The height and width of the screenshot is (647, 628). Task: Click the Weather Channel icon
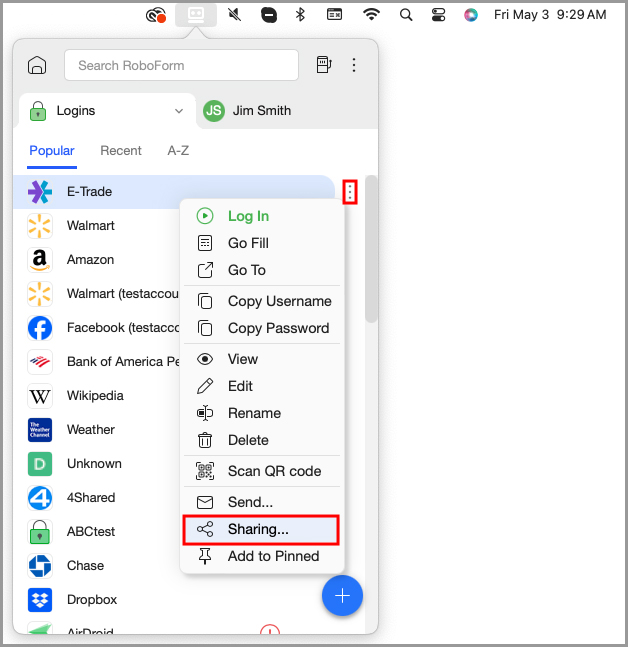40,430
